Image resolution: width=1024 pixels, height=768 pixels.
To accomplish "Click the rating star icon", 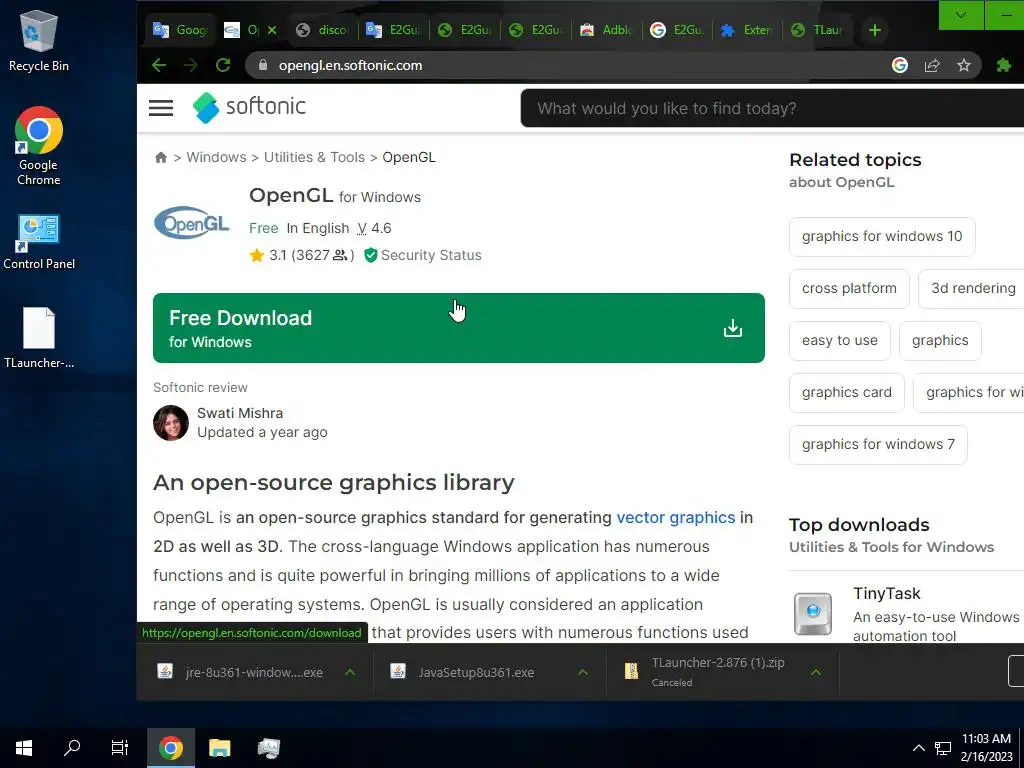I will point(257,255).
